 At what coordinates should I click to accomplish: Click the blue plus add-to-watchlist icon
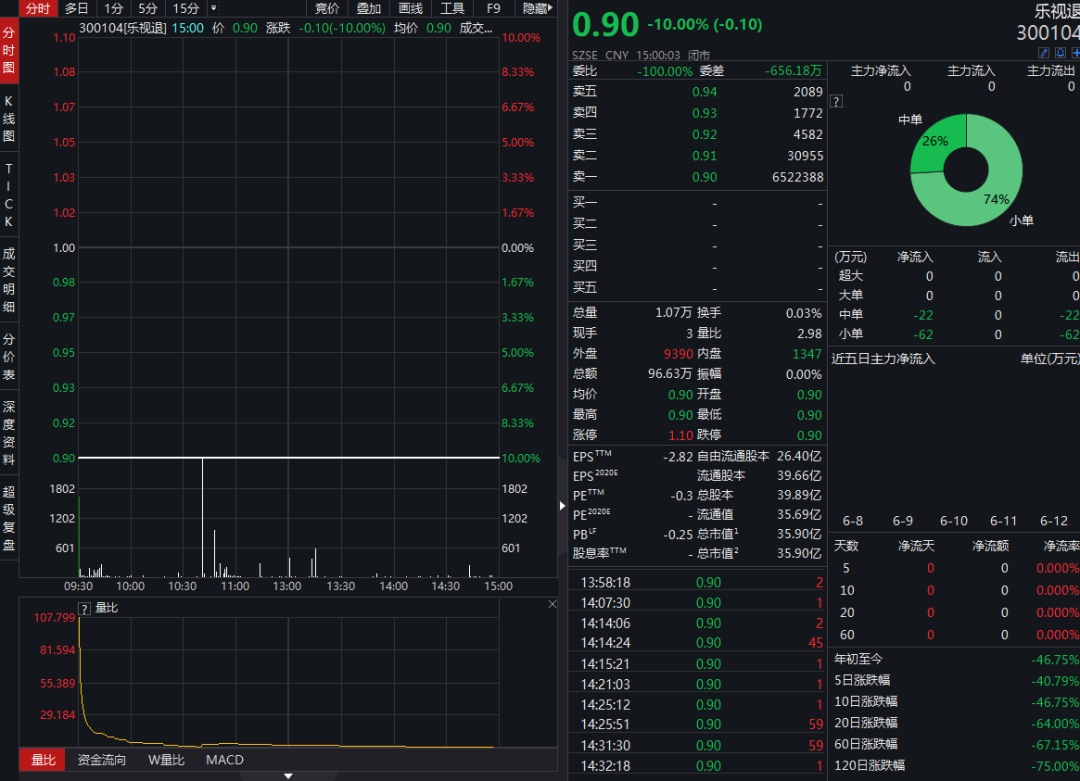click(1075, 52)
